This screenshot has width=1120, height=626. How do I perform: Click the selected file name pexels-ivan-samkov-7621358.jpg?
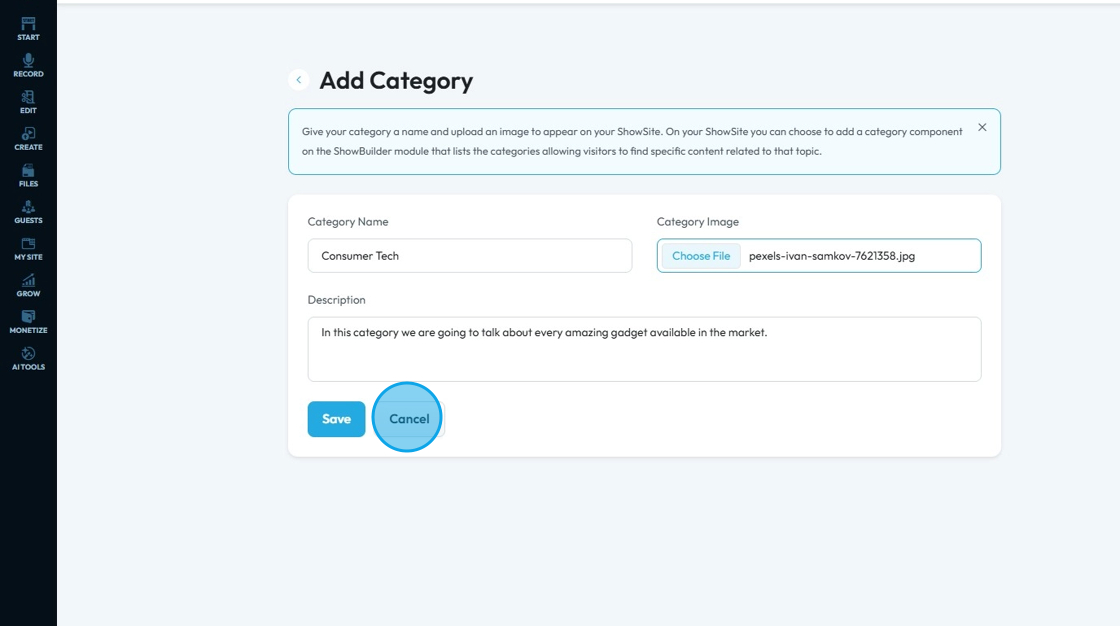[831, 256]
